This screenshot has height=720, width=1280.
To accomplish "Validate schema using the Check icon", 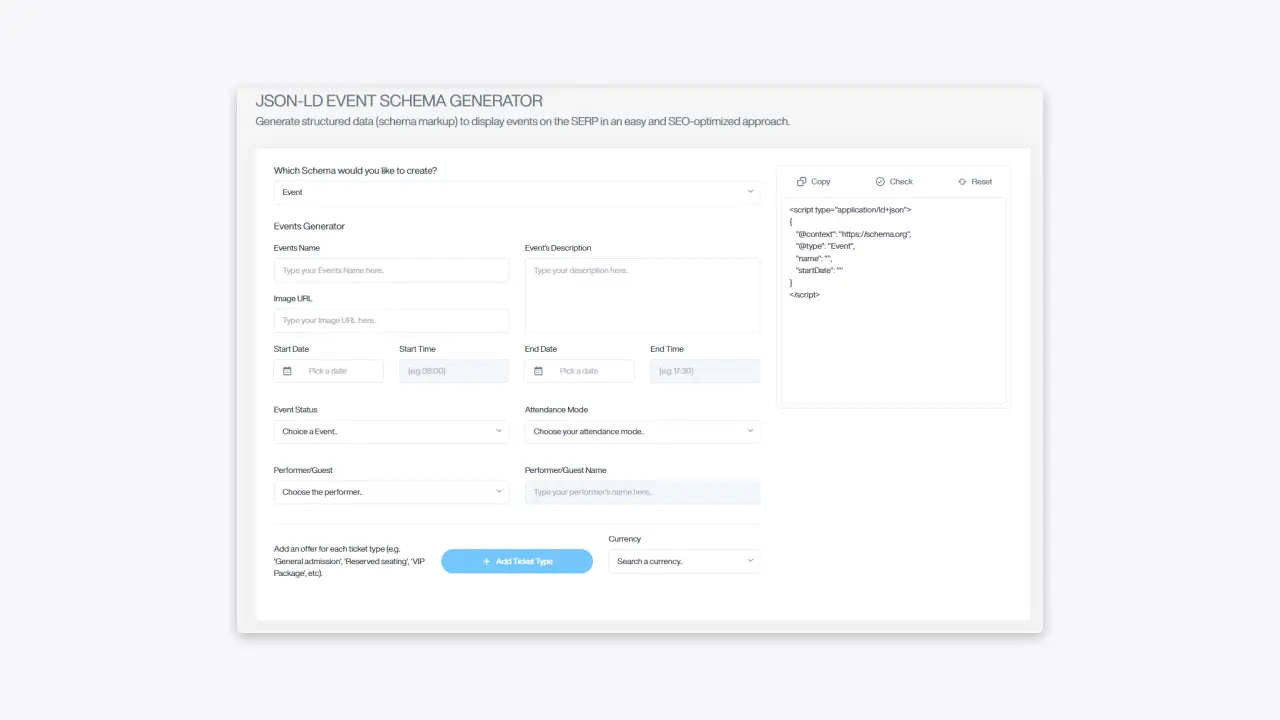I will click(x=893, y=181).
